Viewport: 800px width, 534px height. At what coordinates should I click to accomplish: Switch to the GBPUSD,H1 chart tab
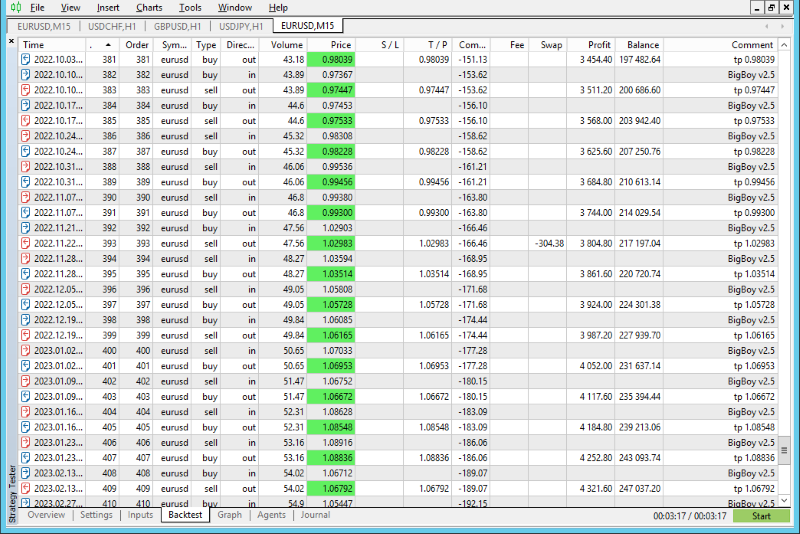click(x=178, y=26)
